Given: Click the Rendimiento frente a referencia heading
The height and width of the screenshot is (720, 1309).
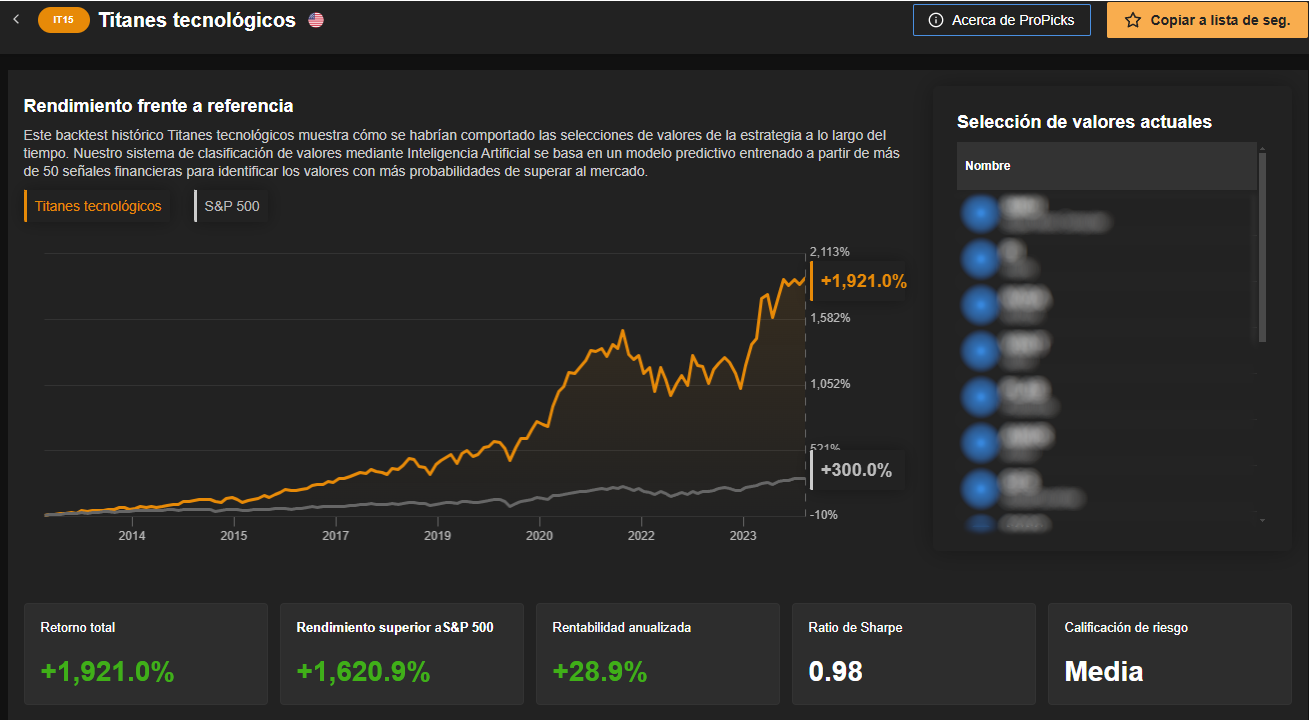Looking at the screenshot, I should 158,105.
